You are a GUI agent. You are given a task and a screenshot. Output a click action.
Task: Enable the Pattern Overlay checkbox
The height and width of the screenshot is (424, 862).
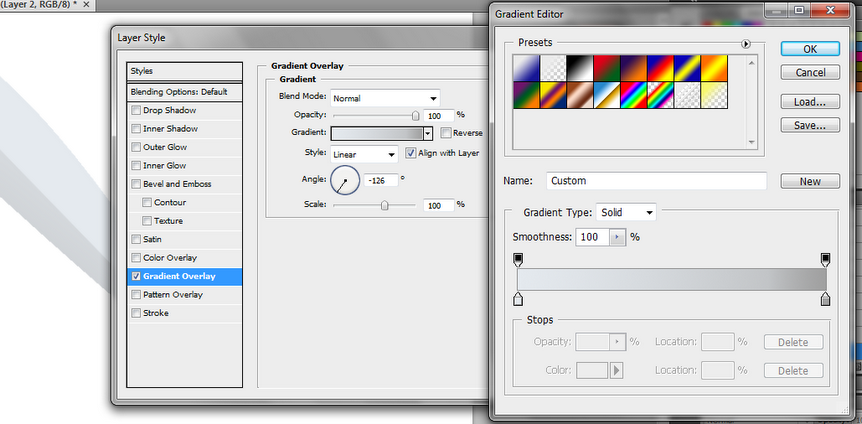coord(136,295)
